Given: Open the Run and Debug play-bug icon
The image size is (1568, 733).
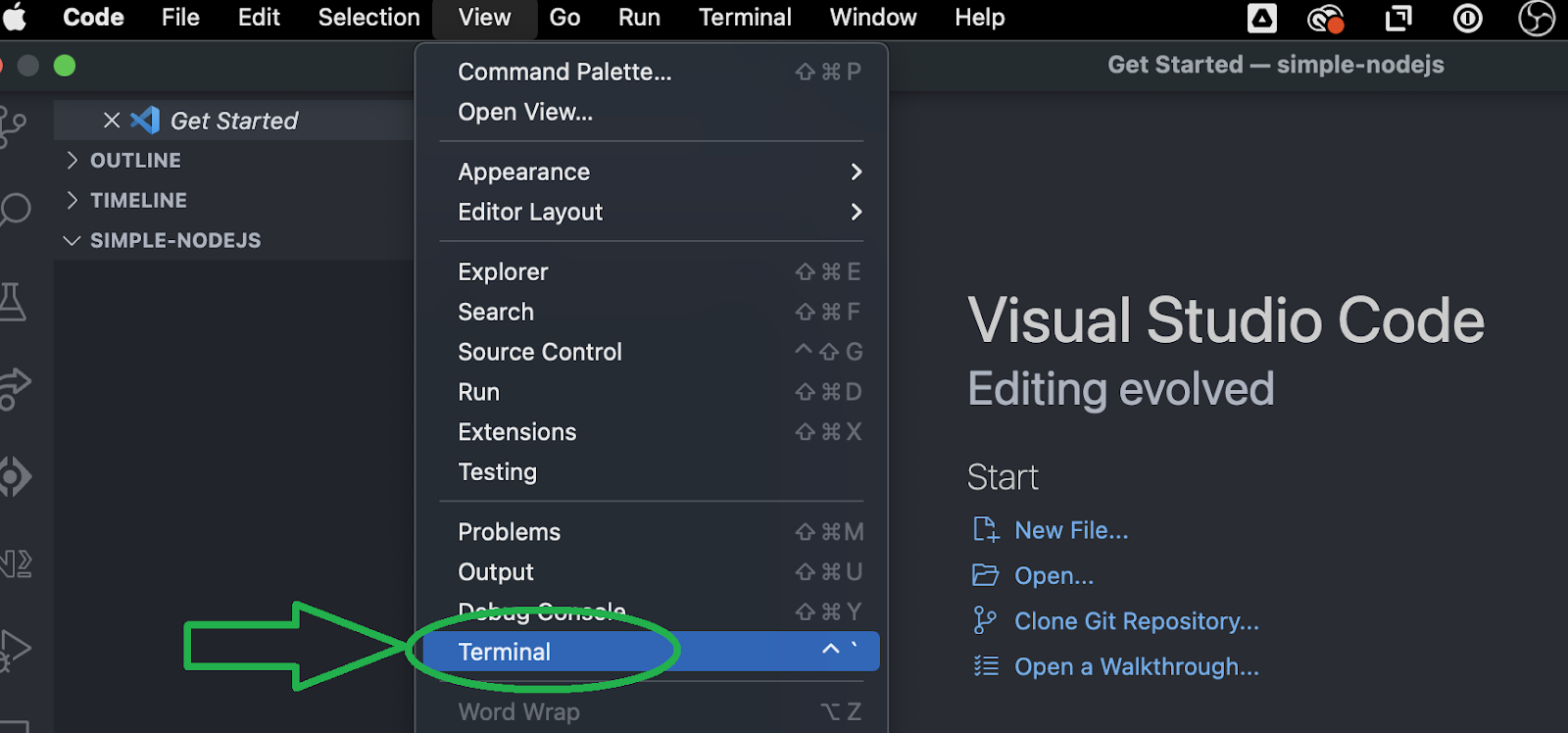Looking at the screenshot, I should pos(14,649).
